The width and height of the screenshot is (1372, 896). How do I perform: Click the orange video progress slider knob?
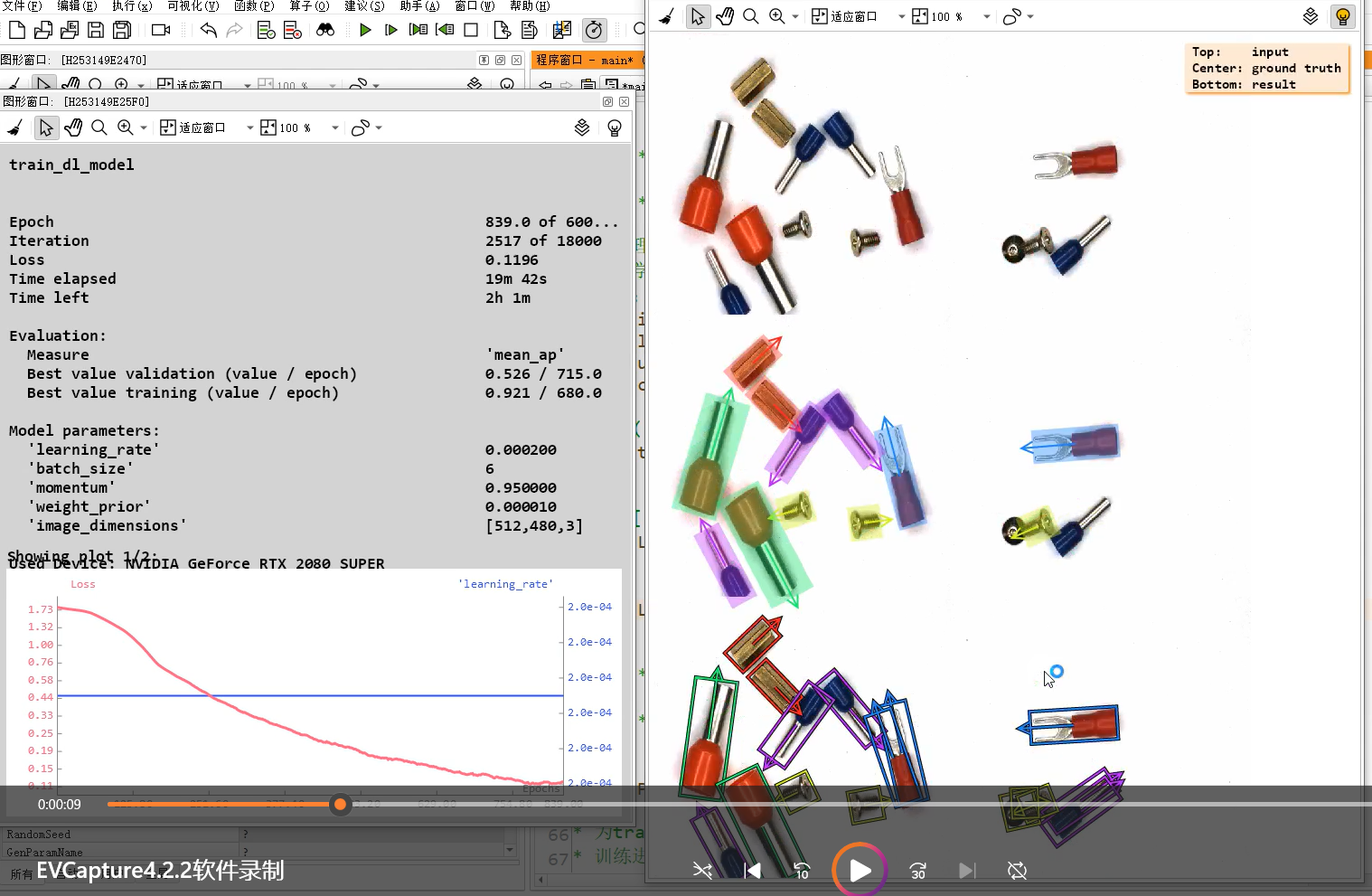(x=340, y=804)
